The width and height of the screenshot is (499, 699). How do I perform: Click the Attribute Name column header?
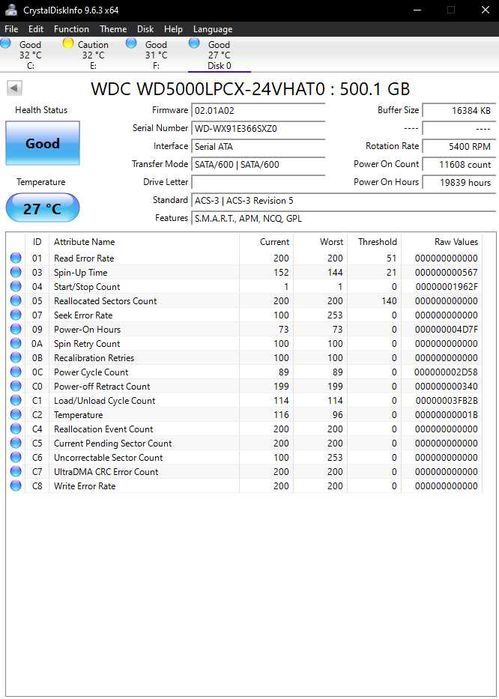pos(144,242)
